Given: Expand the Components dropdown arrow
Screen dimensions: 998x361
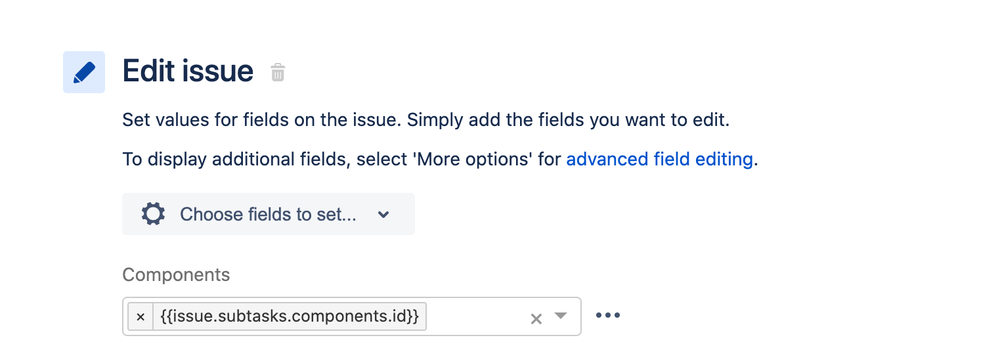Looking at the screenshot, I should 560,315.
